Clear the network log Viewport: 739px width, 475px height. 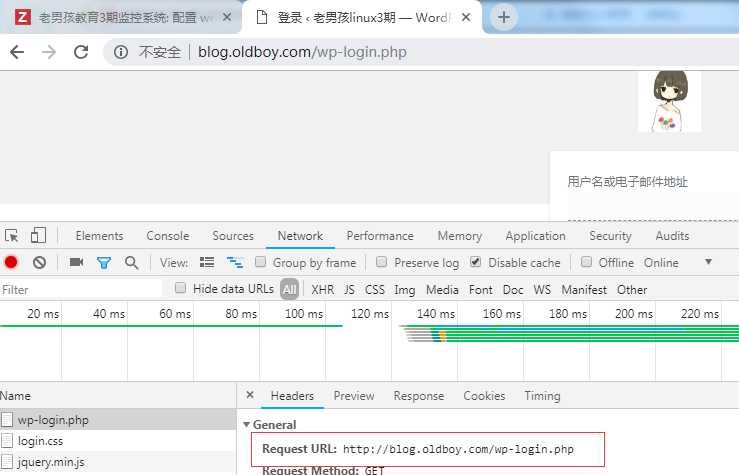(x=39, y=262)
